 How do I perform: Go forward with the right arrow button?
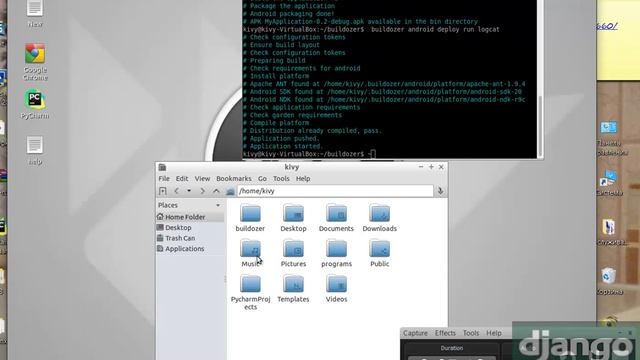(202, 191)
